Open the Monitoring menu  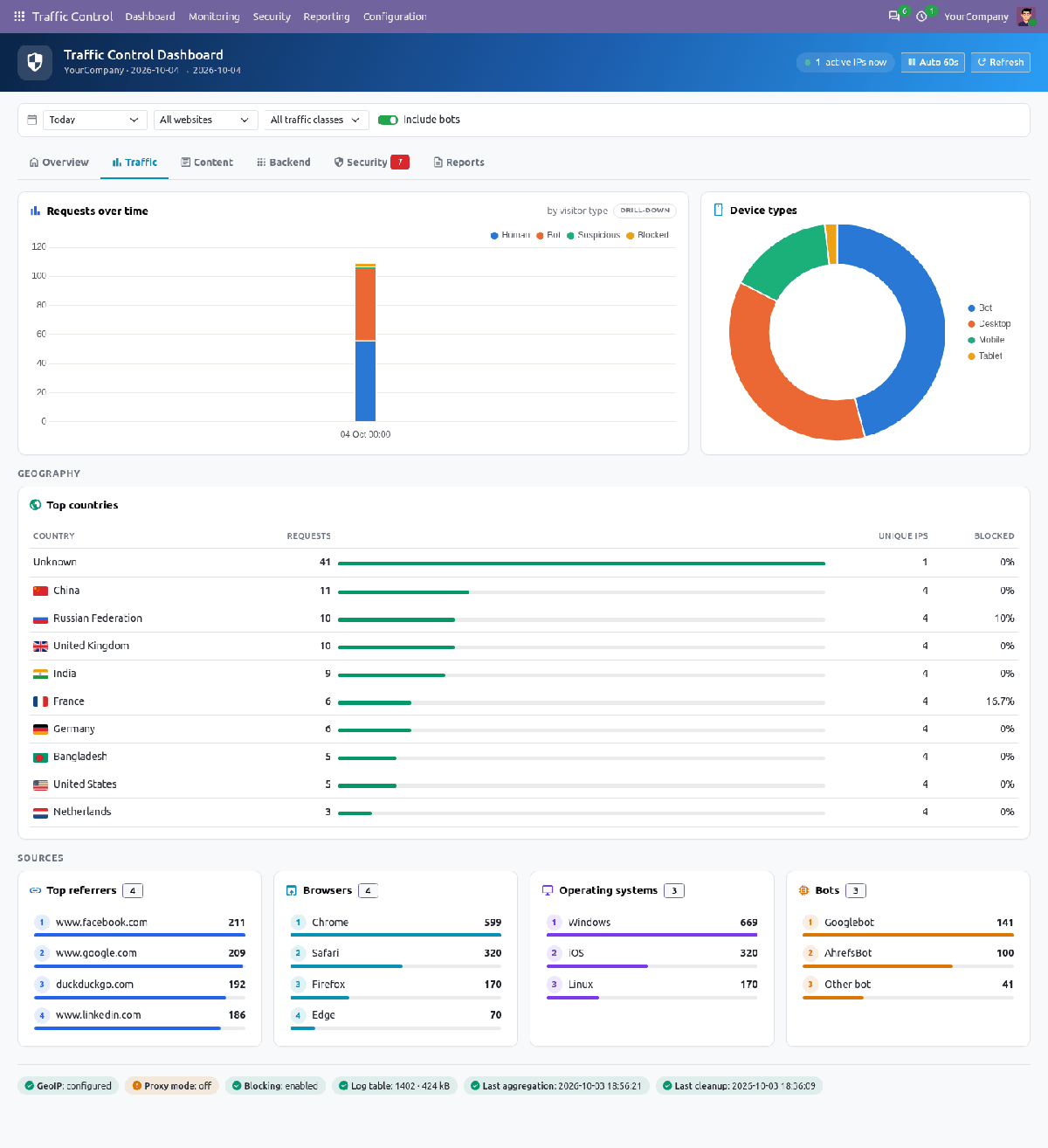point(214,17)
